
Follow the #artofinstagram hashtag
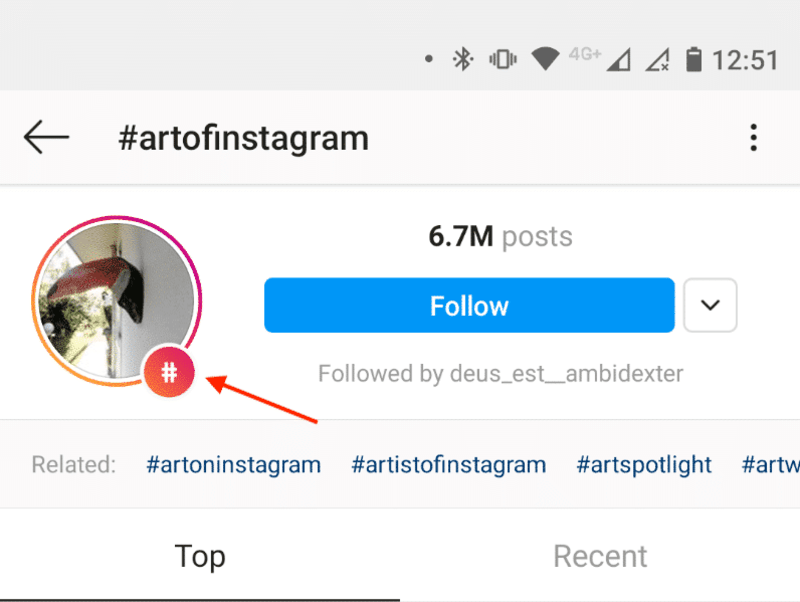pos(469,305)
